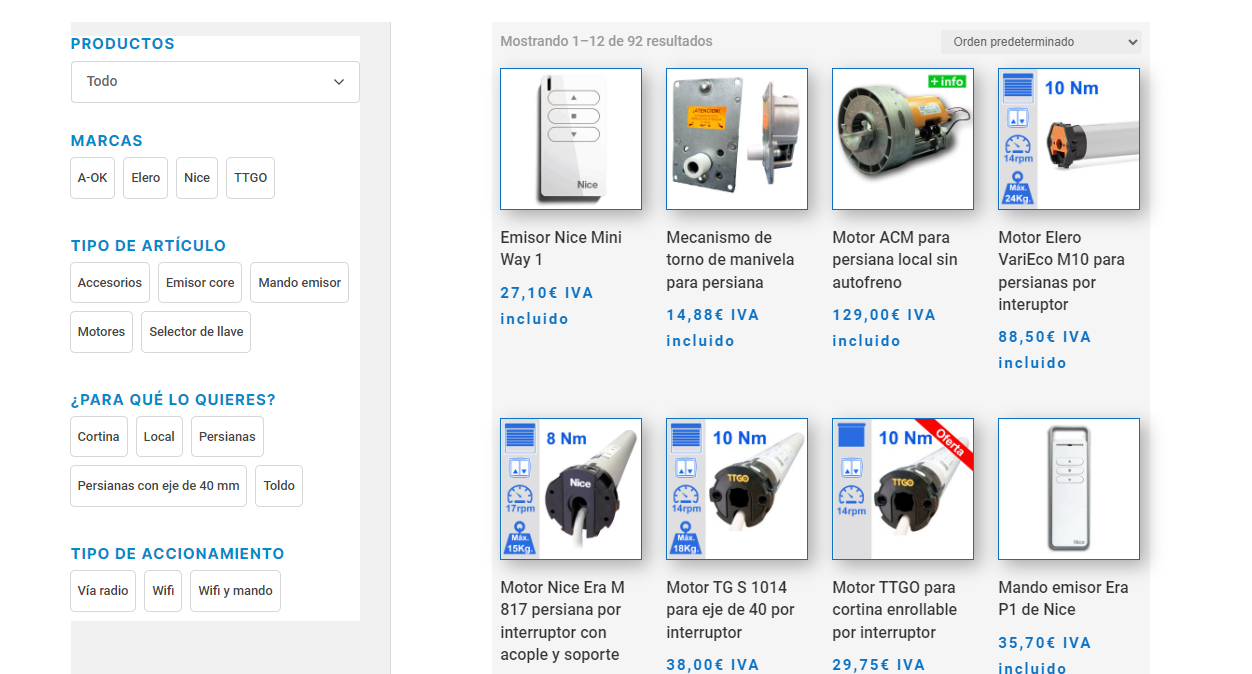This screenshot has width=1252, height=674.
Task: Select the Motor TG S 1014 thumbnail
Action: (737, 489)
